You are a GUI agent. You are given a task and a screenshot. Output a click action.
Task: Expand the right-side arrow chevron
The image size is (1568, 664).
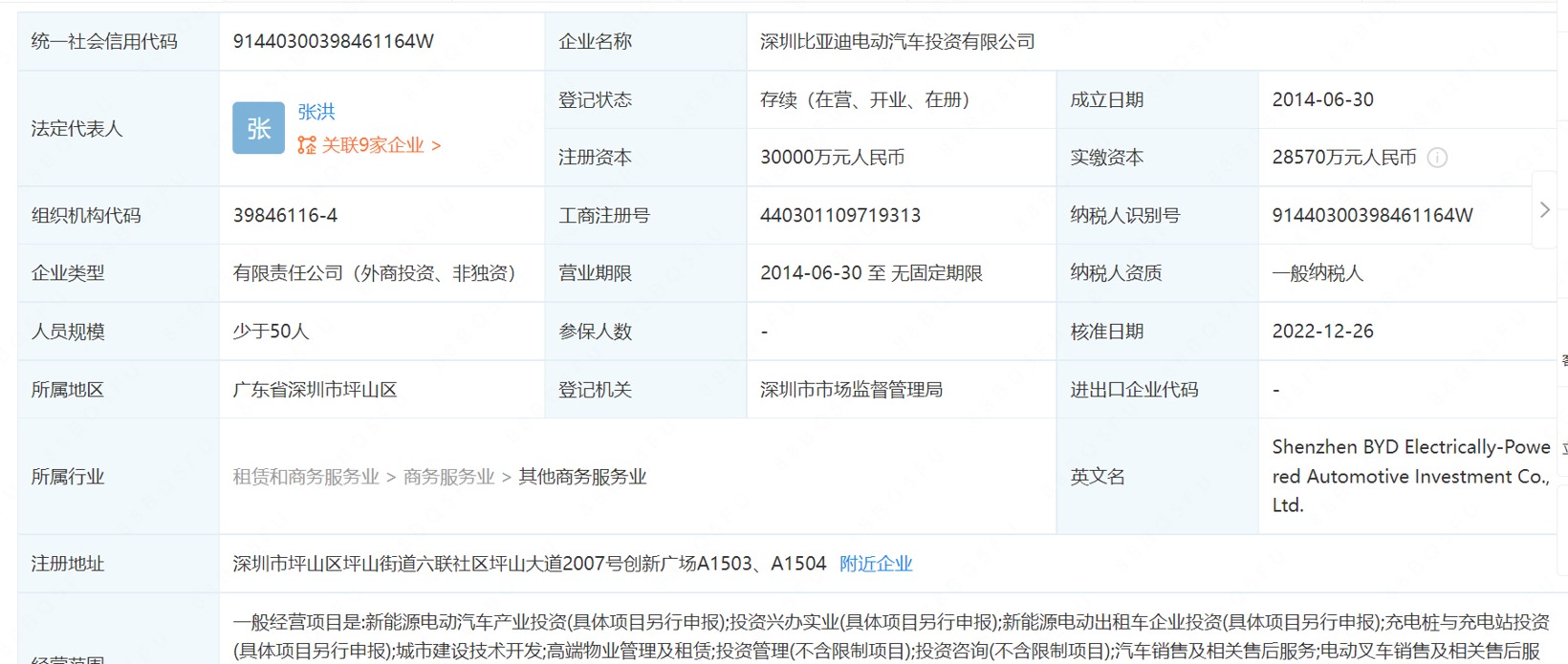[x=1545, y=209]
